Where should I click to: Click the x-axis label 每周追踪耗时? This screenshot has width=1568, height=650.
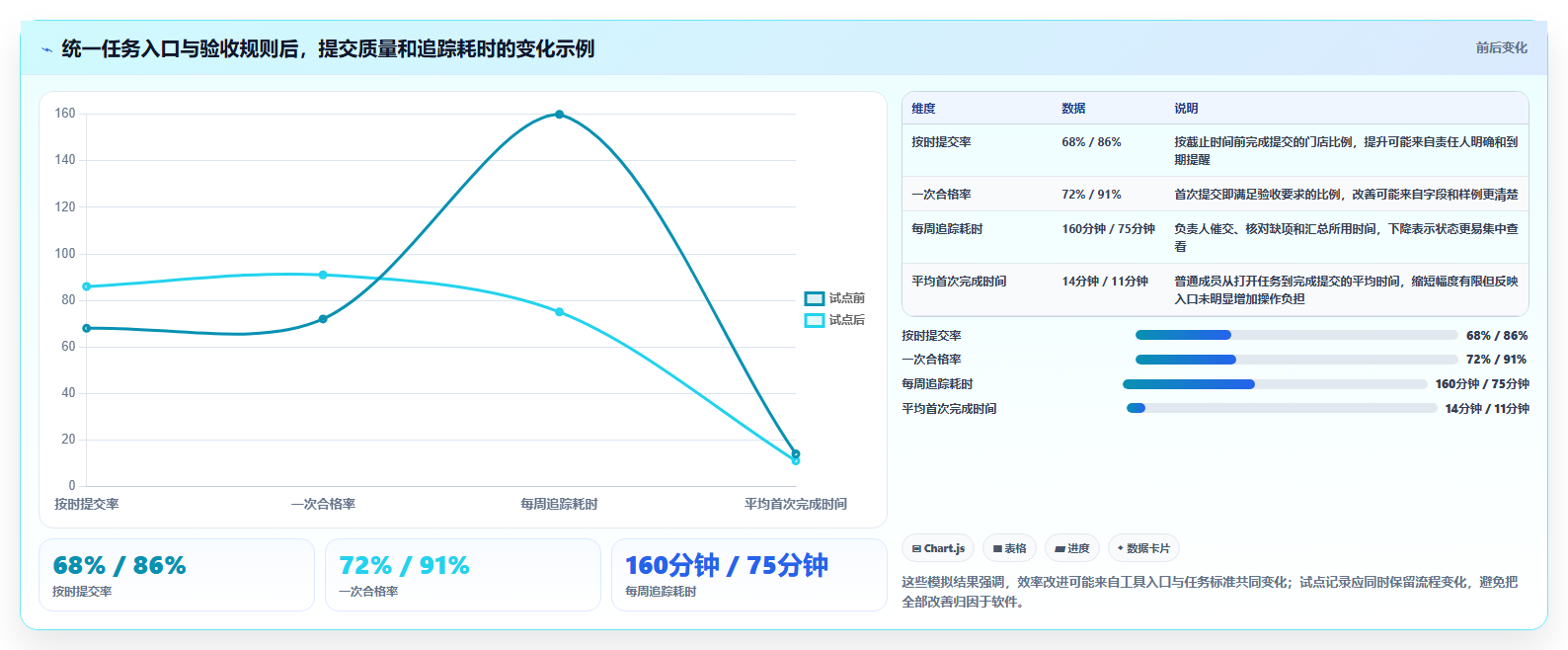point(559,504)
